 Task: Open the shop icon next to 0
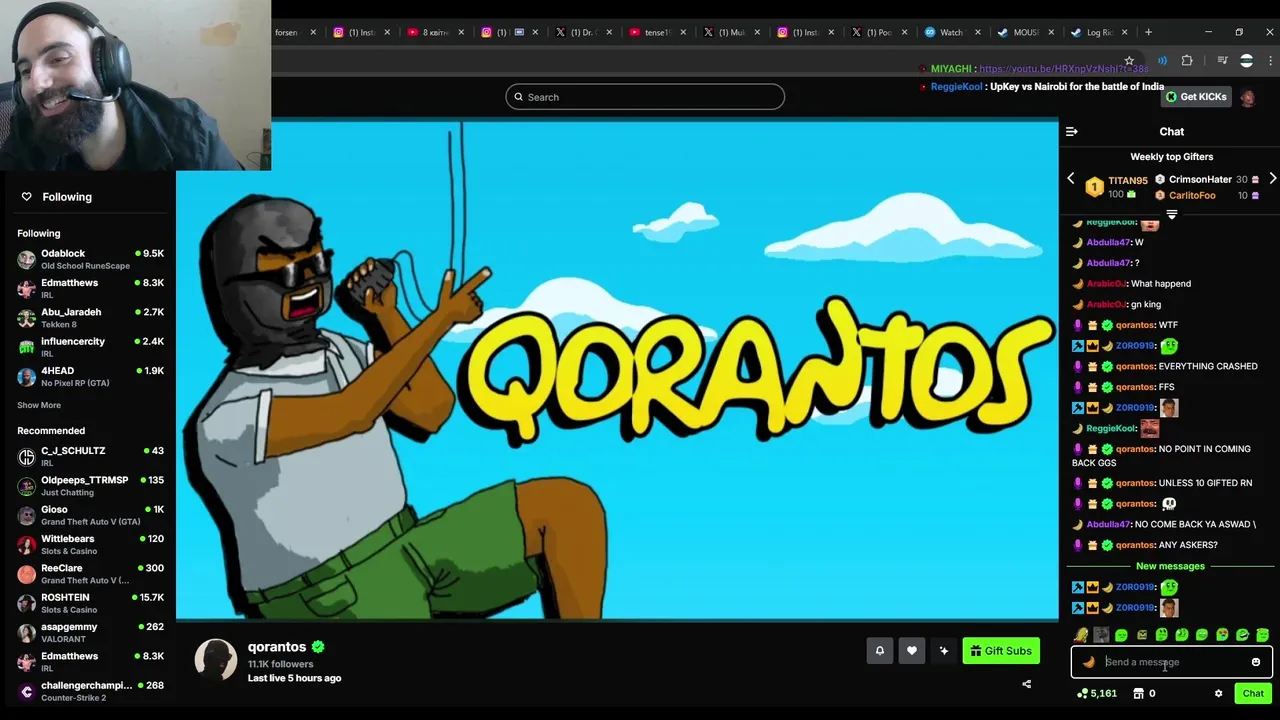coord(1138,693)
